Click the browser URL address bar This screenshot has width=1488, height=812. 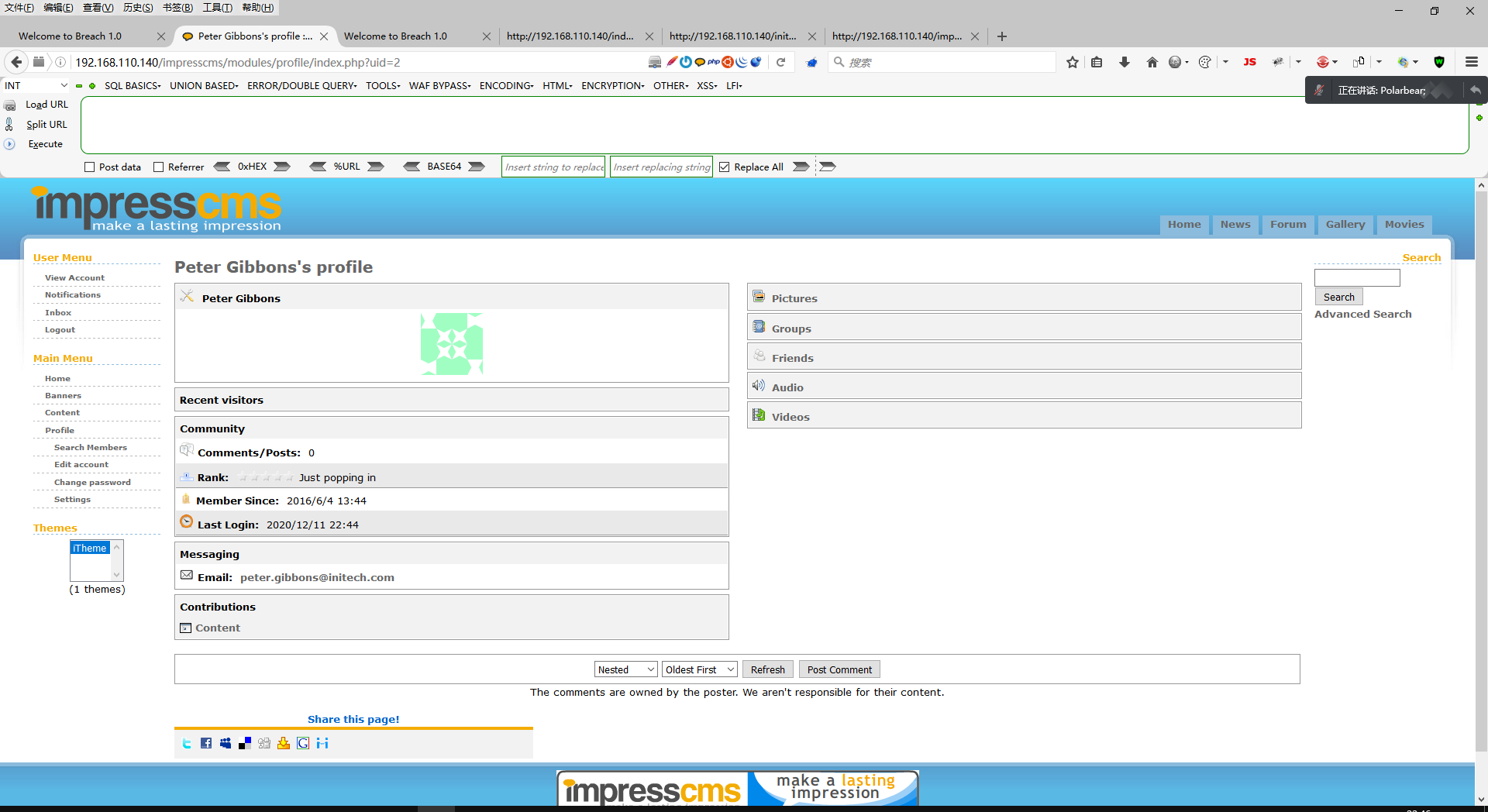click(356, 62)
